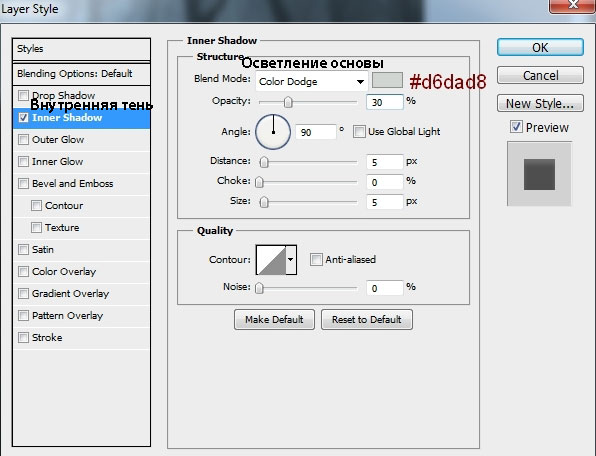Click Reset to Default button

pos(367,319)
